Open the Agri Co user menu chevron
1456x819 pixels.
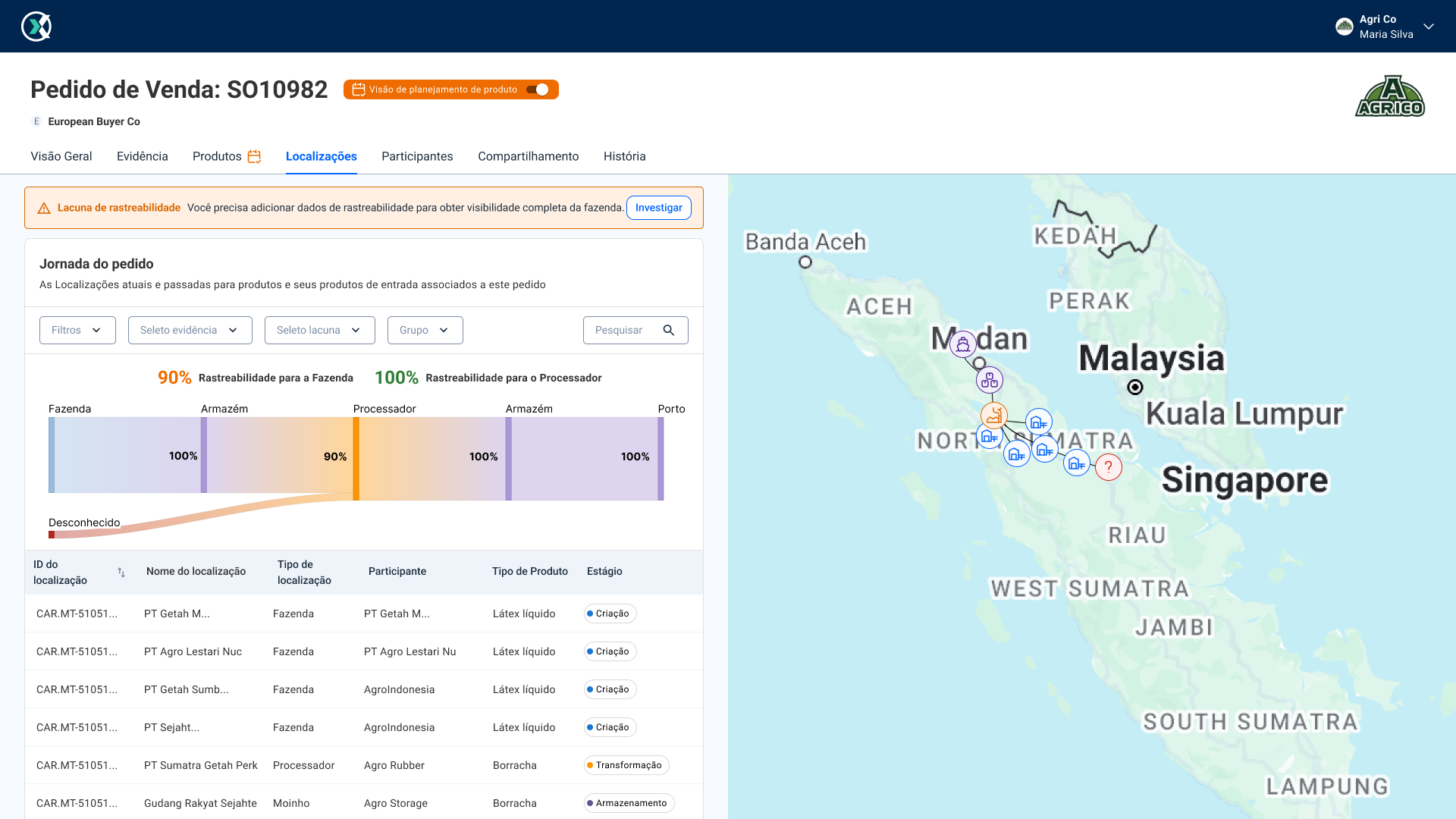point(1429,27)
